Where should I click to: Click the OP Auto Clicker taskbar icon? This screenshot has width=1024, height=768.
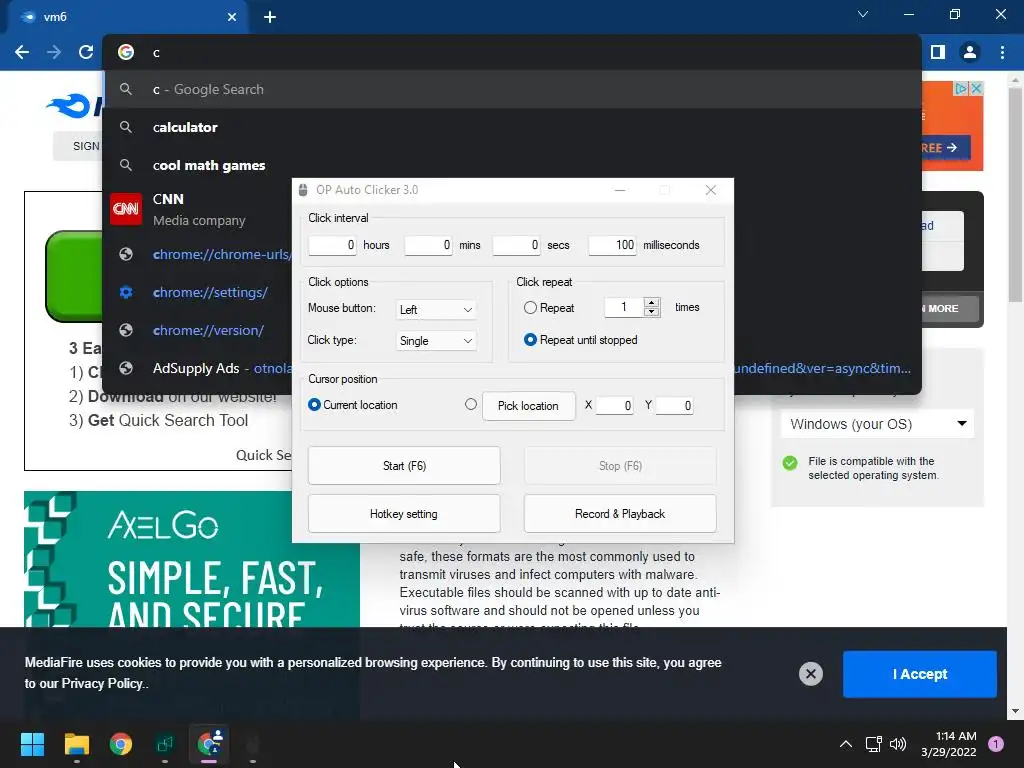253,744
